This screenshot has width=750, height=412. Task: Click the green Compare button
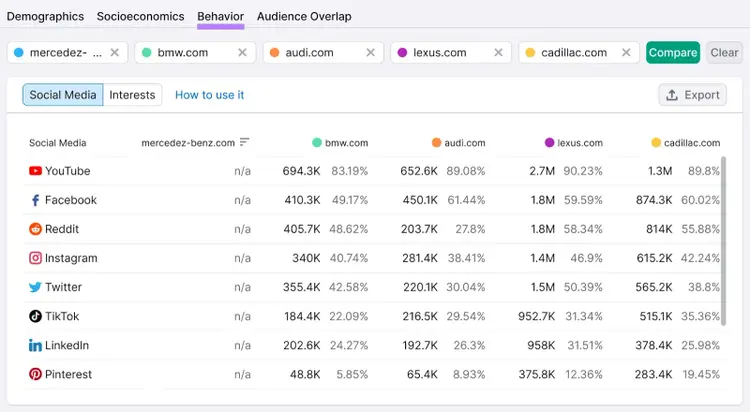pyautogui.click(x=673, y=53)
